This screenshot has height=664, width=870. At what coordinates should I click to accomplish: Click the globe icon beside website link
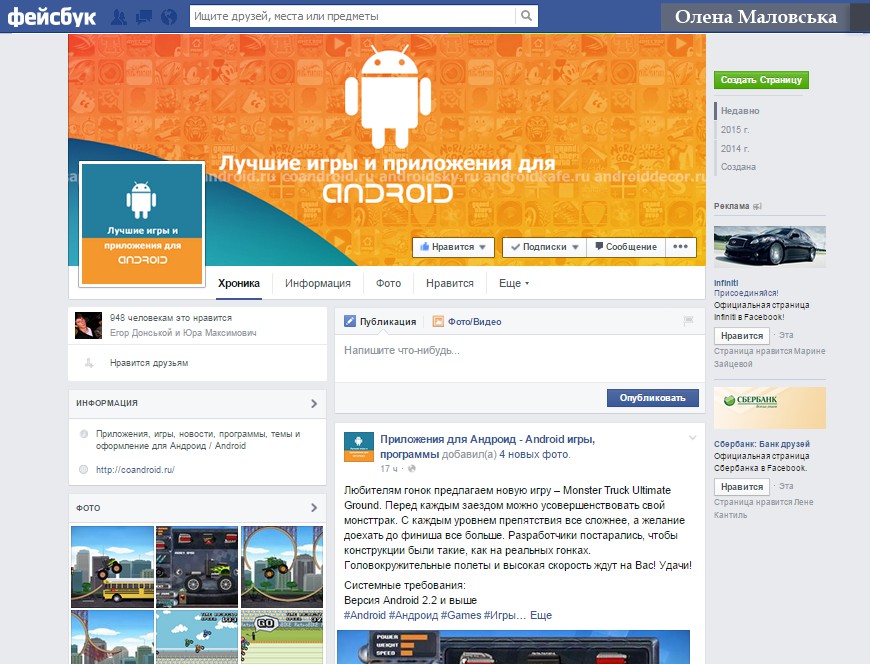(84, 469)
